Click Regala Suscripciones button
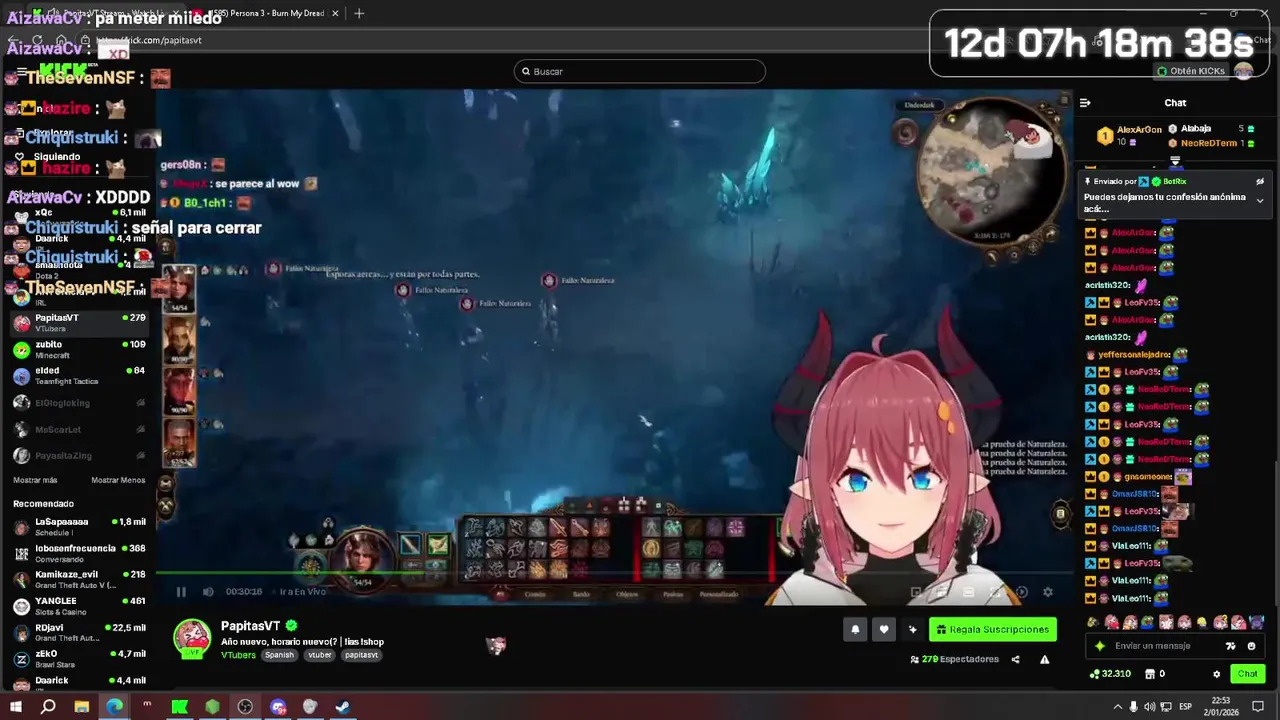 click(x=992, y=630)
